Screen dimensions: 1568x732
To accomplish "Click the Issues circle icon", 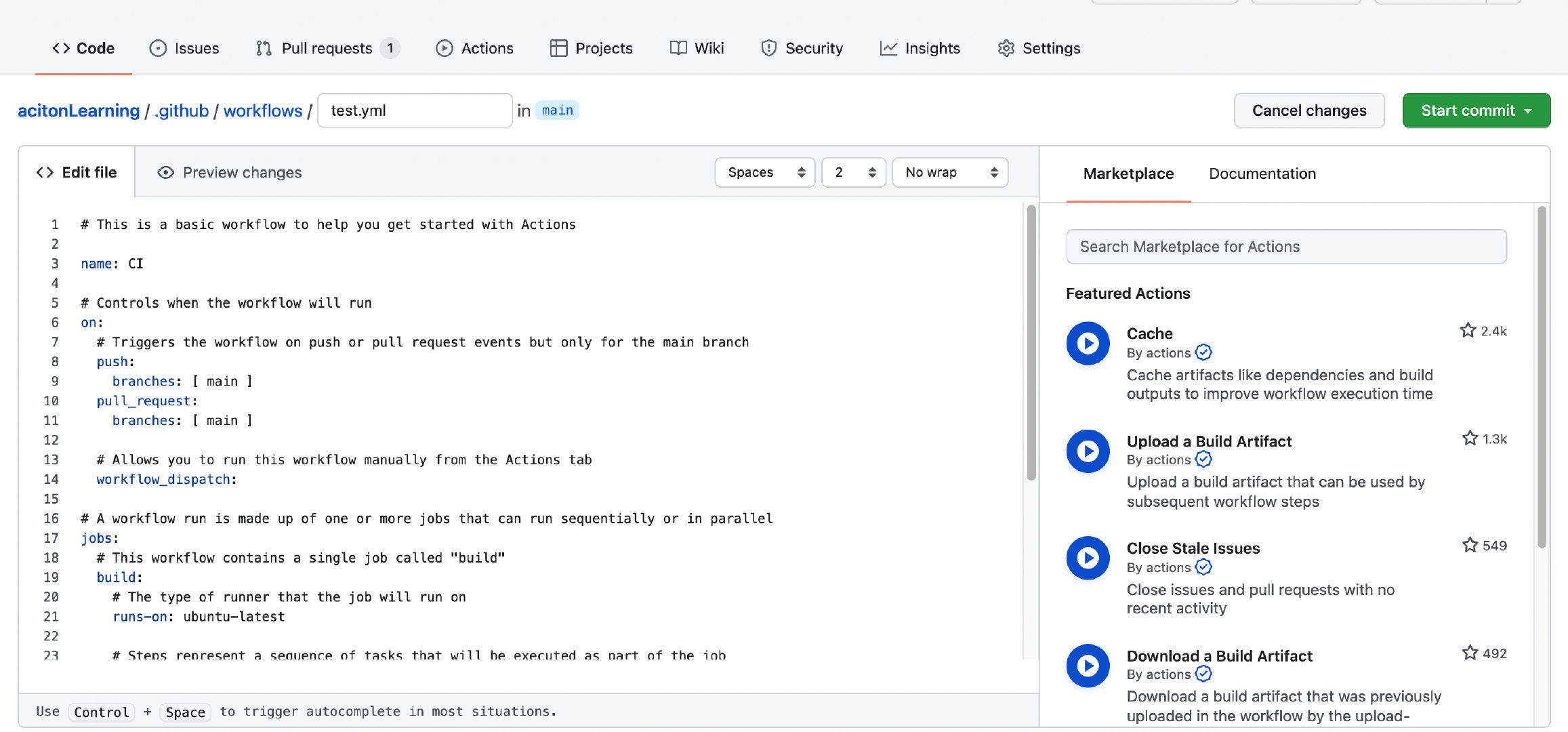I will tap(158, 48).
